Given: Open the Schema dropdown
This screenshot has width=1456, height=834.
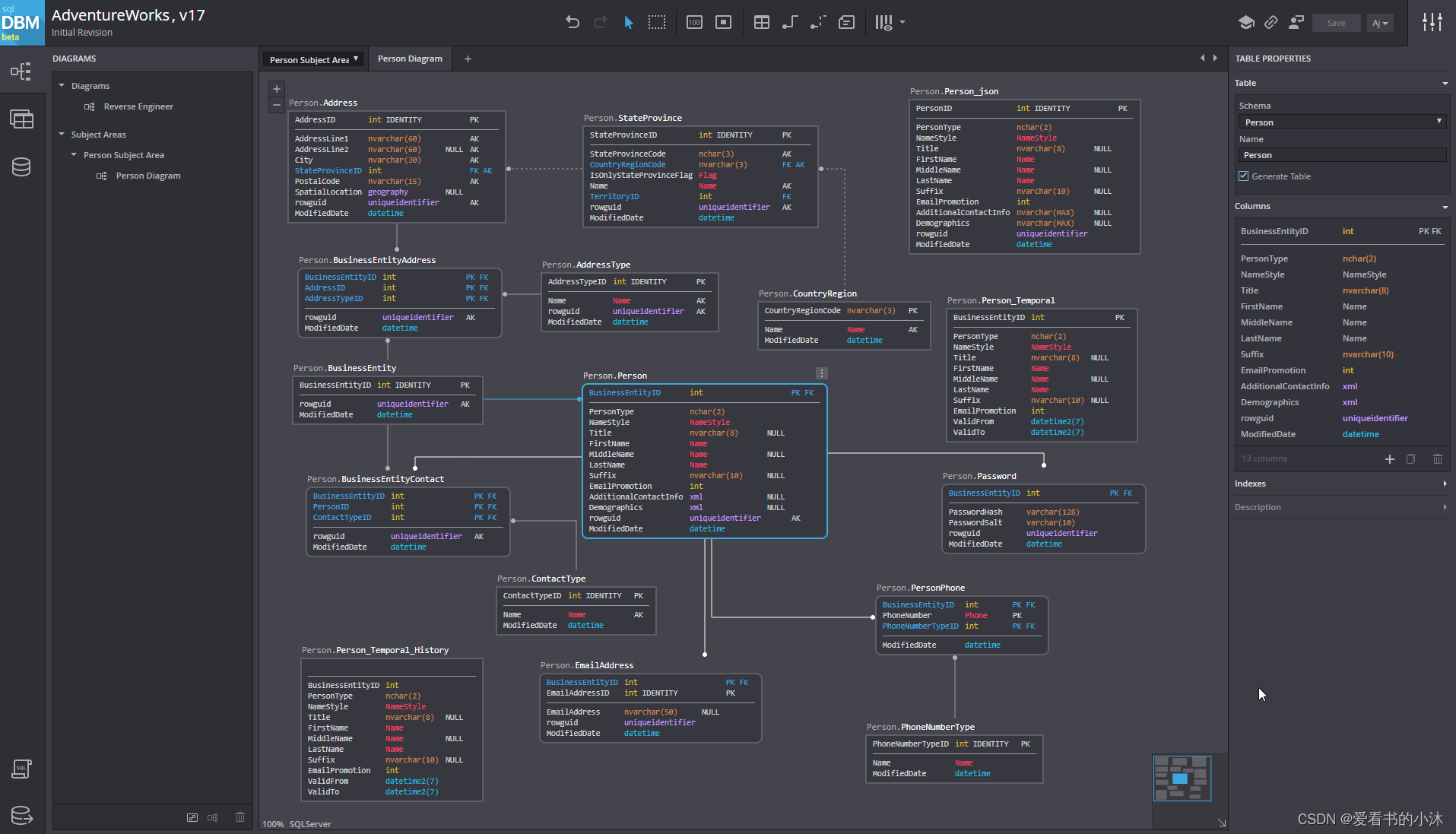Looking at the screenshot, I should point(1342,122).
